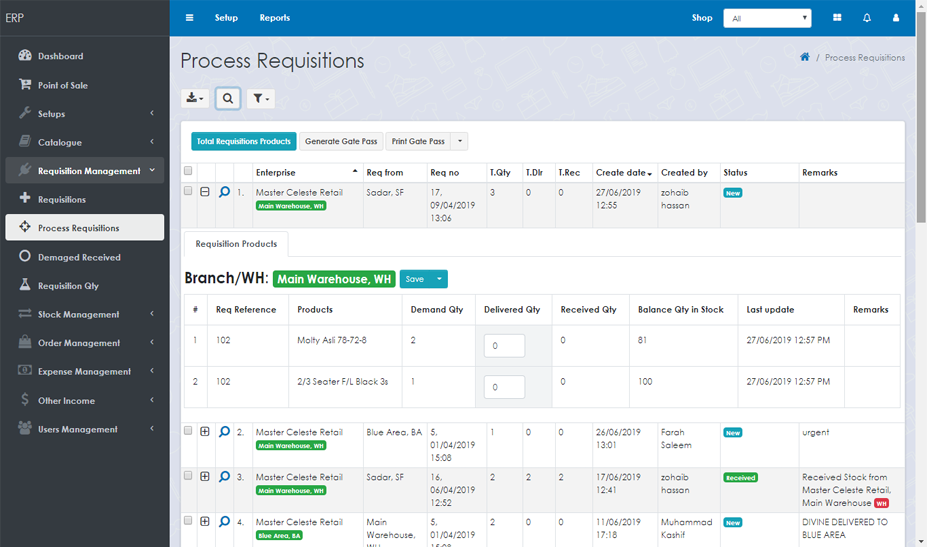Click Delivered Qty field for Molty Asli
This screenshot has height=547, width=927.
(x=504, y=345)
